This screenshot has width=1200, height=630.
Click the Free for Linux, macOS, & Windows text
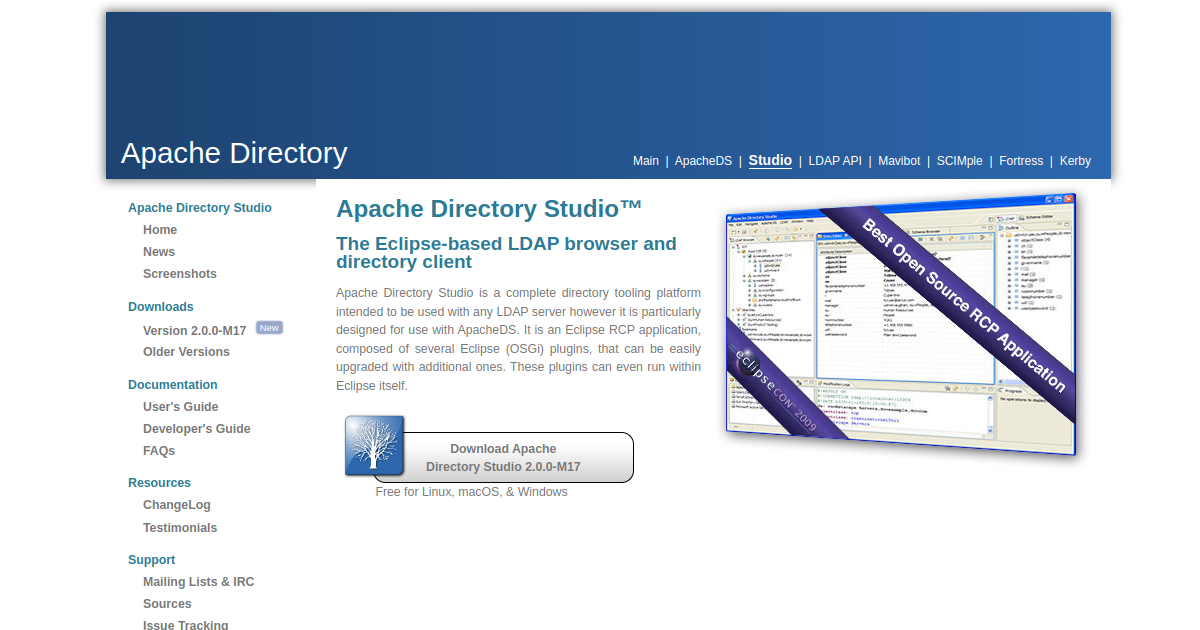471,492
